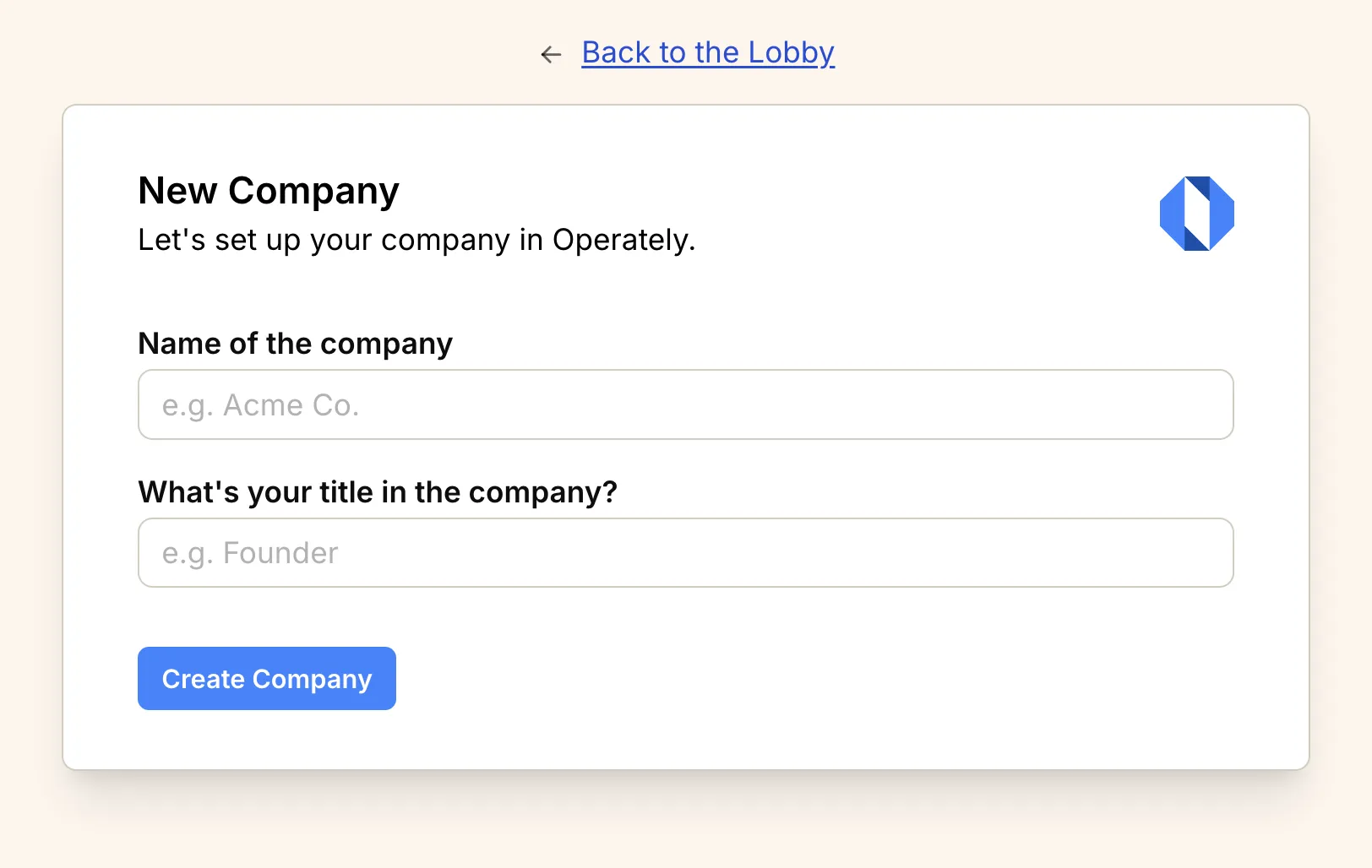Select the title input showing e.g. Founder
The width and height of the screenshot is (1372, 868).
tap(685, 553)
